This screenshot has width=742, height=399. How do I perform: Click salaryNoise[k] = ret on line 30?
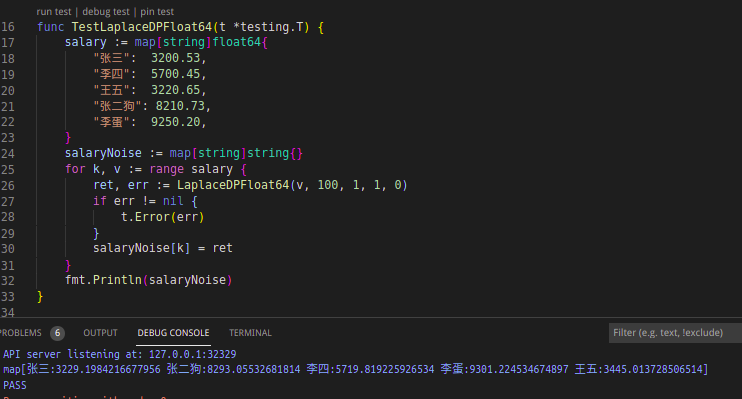(163, 248)
